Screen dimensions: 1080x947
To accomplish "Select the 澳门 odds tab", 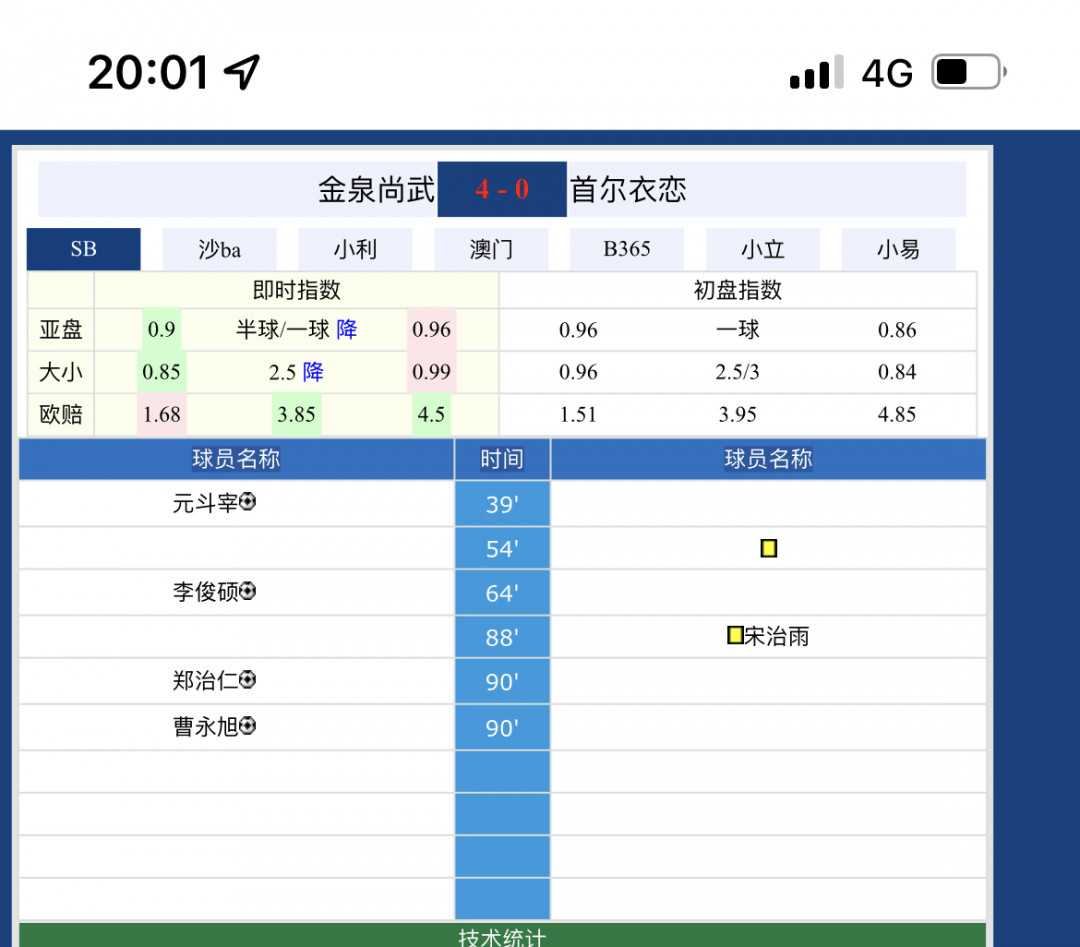I will (x=491, y=249).
